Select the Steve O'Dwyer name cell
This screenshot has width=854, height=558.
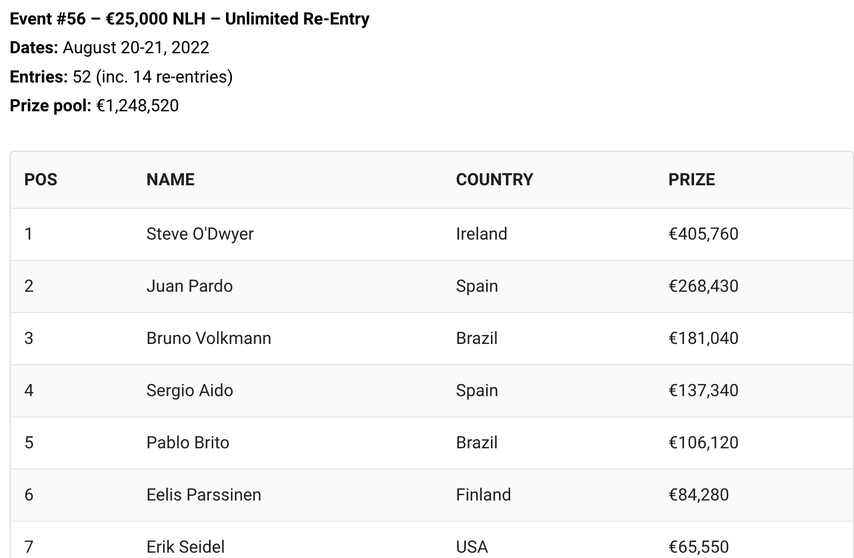point(200,234)
